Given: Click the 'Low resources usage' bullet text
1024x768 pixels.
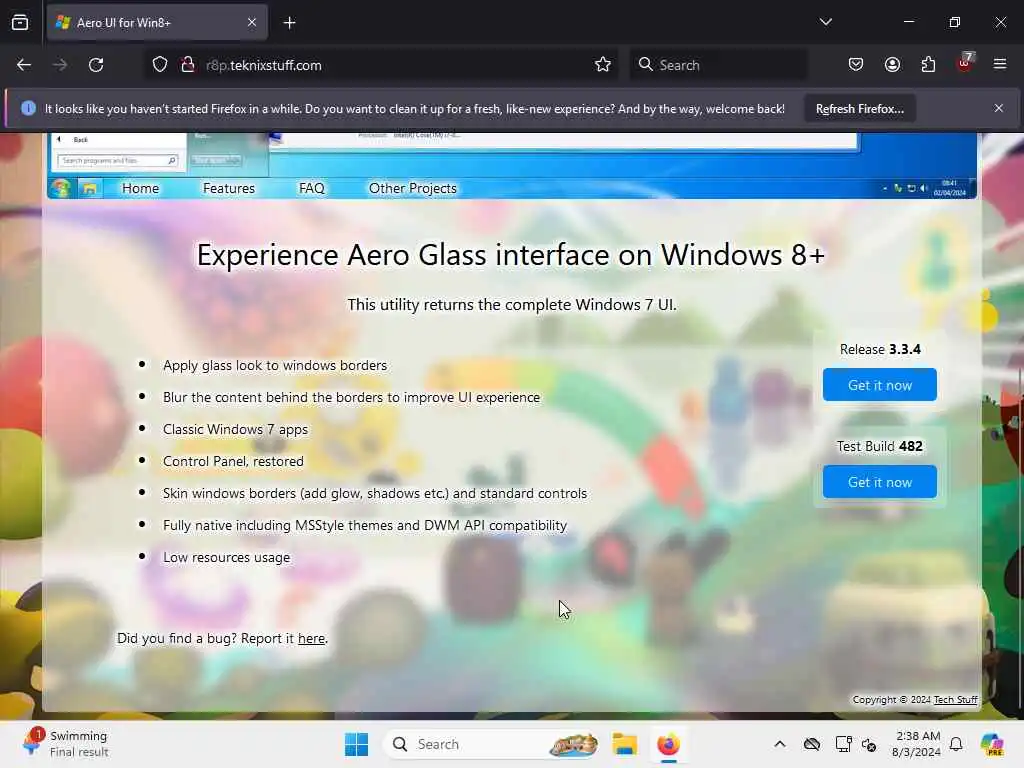Looking at the screenshot, I should [226, 557].
